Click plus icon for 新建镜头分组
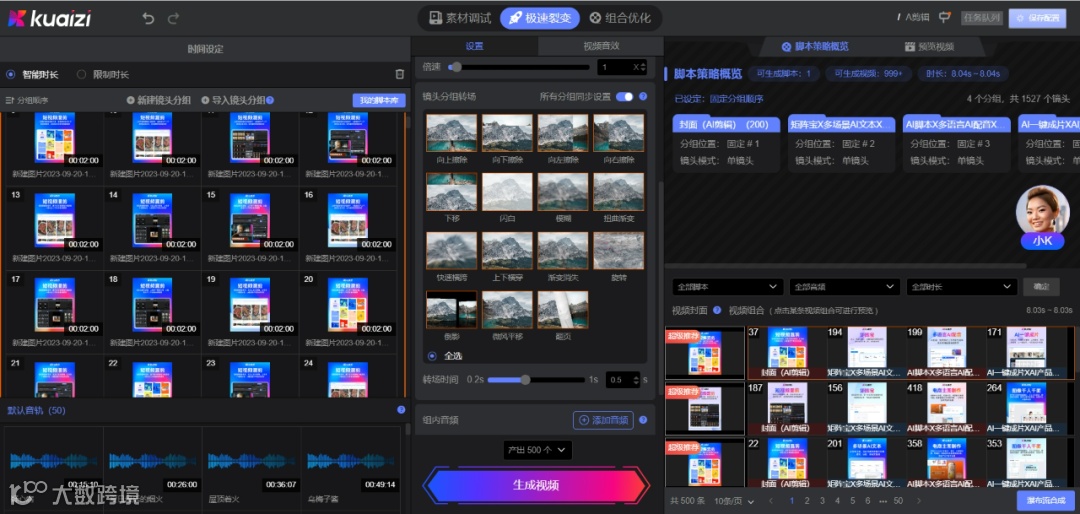 click(x=130, y=100)
